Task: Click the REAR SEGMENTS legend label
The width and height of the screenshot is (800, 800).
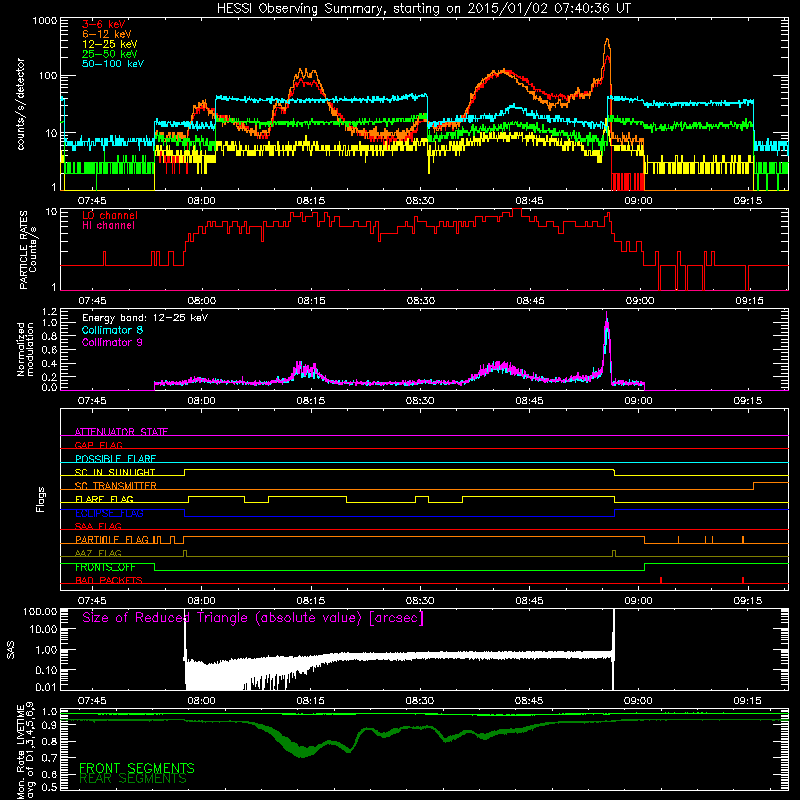Action: click(133, 779)
